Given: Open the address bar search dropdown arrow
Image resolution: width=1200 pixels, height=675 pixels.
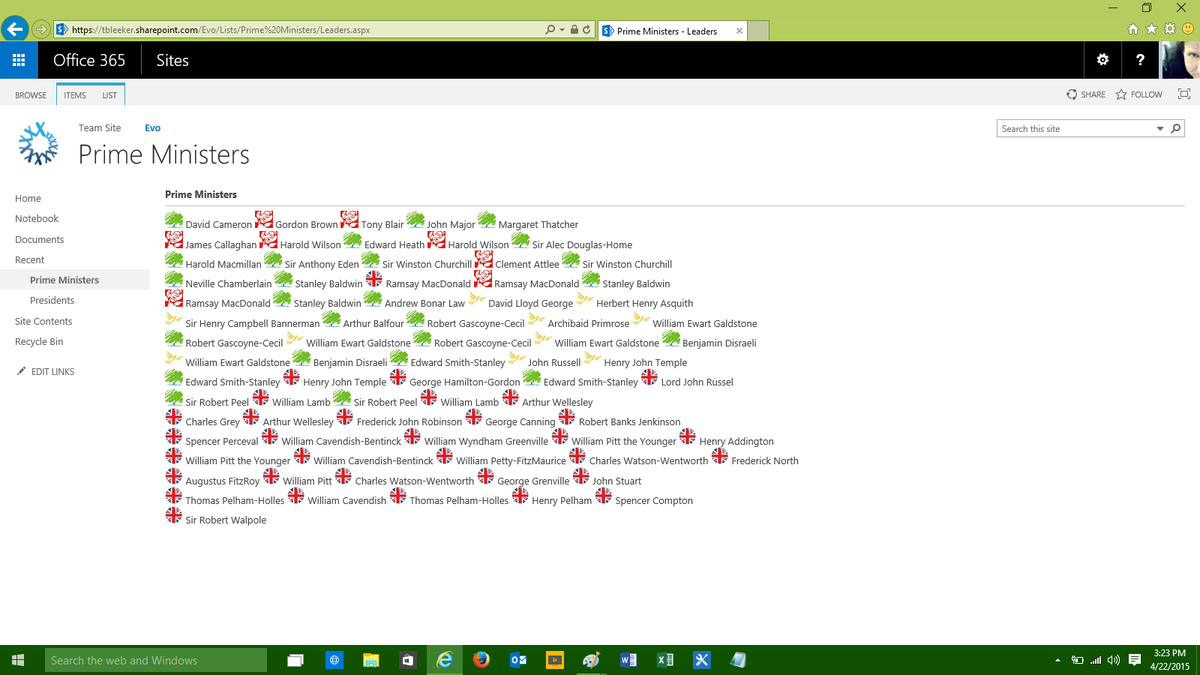Looking at the screenshot, I should (561, 30).
